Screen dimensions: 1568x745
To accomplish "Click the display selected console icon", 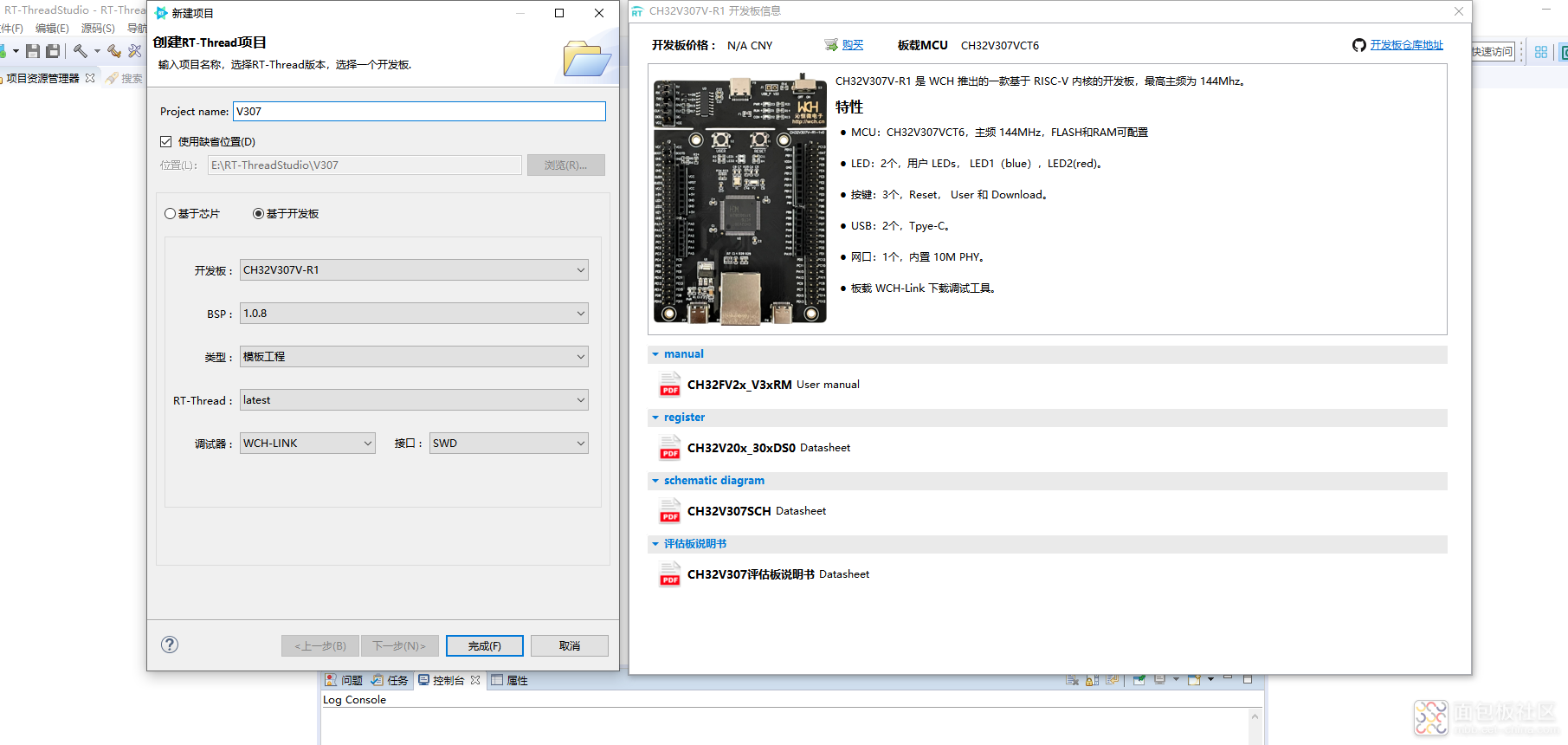I will coord(1159,680).
